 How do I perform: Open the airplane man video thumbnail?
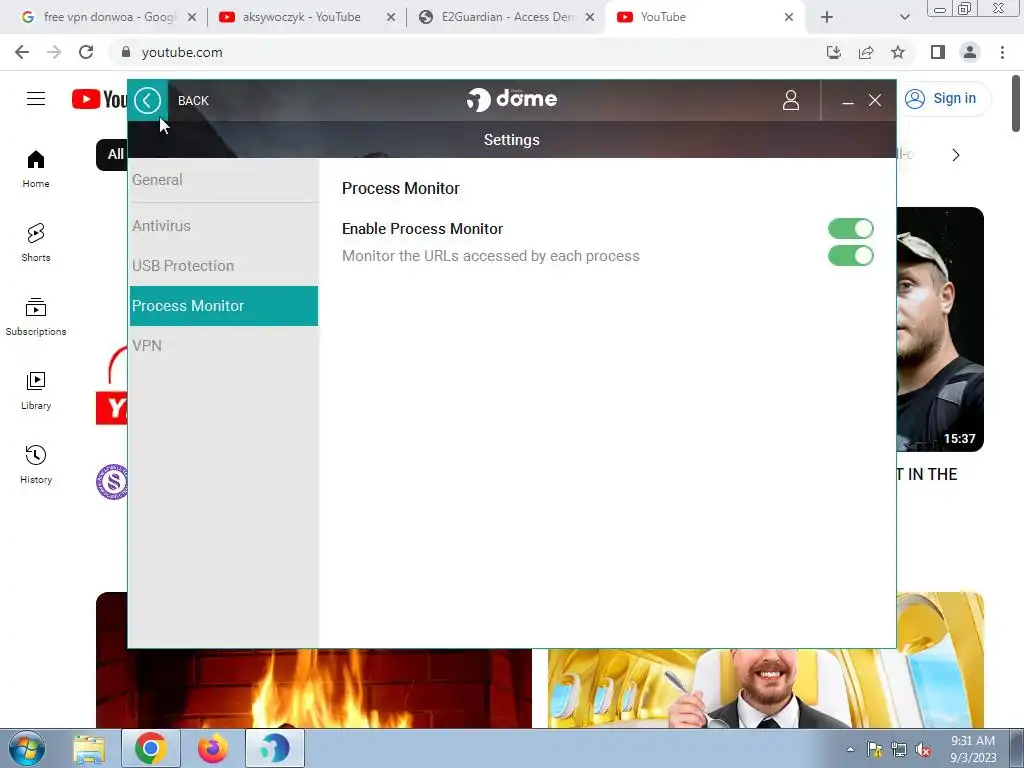pyautogui.click(x=765, y=688)
